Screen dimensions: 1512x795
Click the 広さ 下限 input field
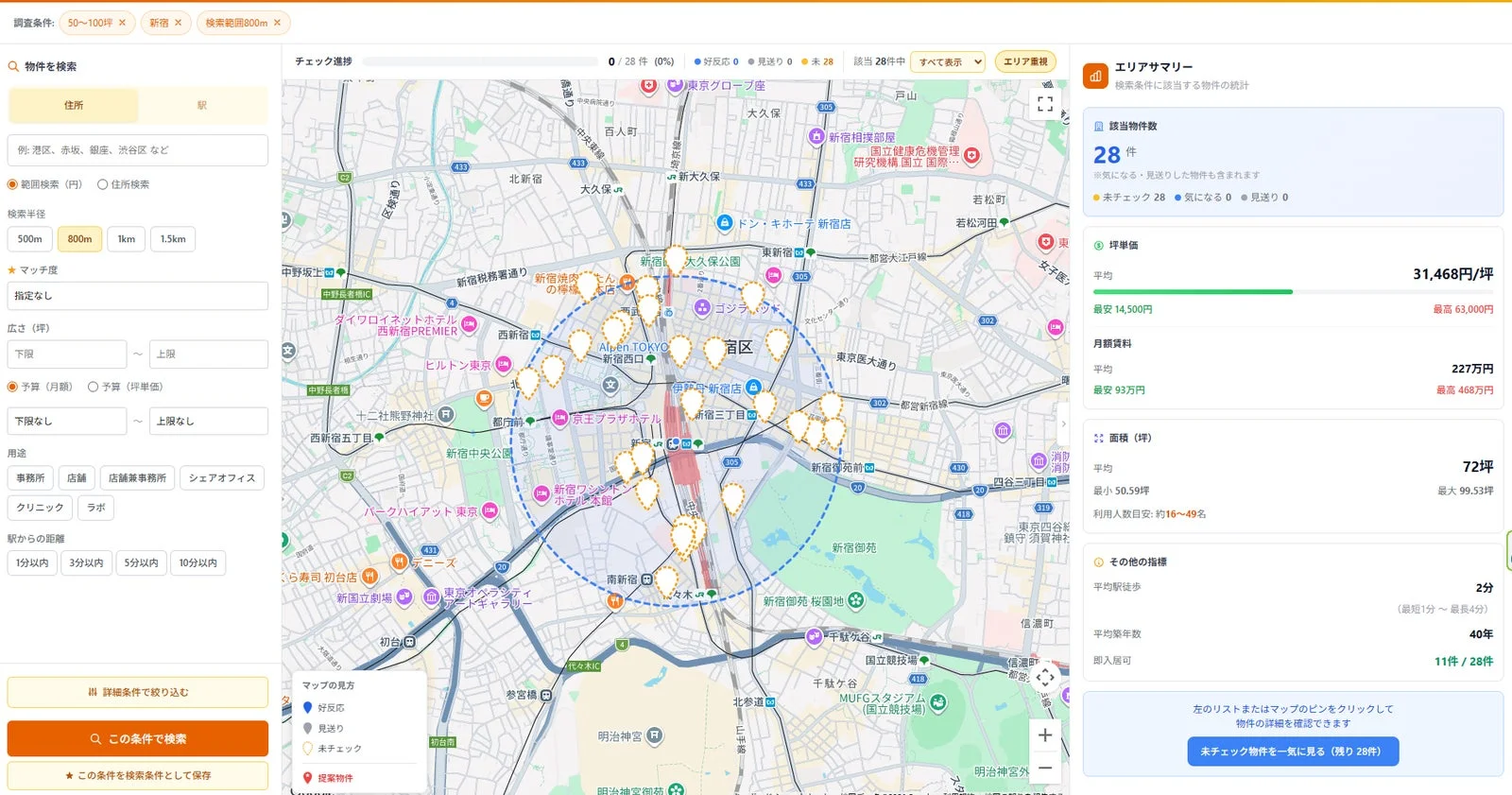click(67, 354)
